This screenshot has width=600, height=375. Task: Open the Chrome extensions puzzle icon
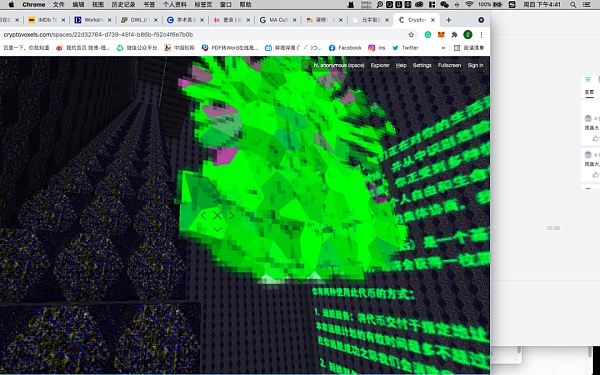click(x=454, y=35)
